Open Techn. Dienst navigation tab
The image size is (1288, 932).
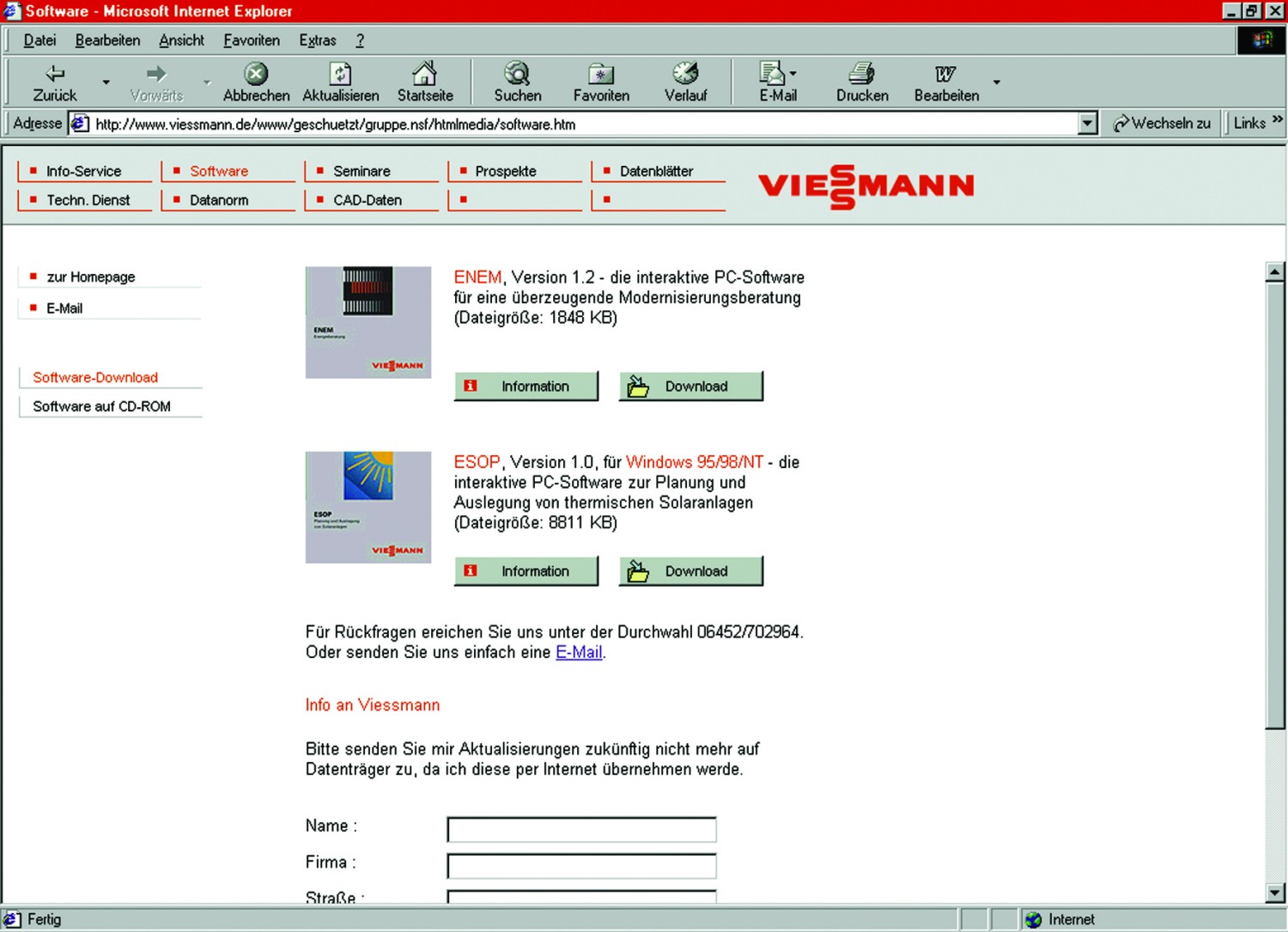click(84, 200)
